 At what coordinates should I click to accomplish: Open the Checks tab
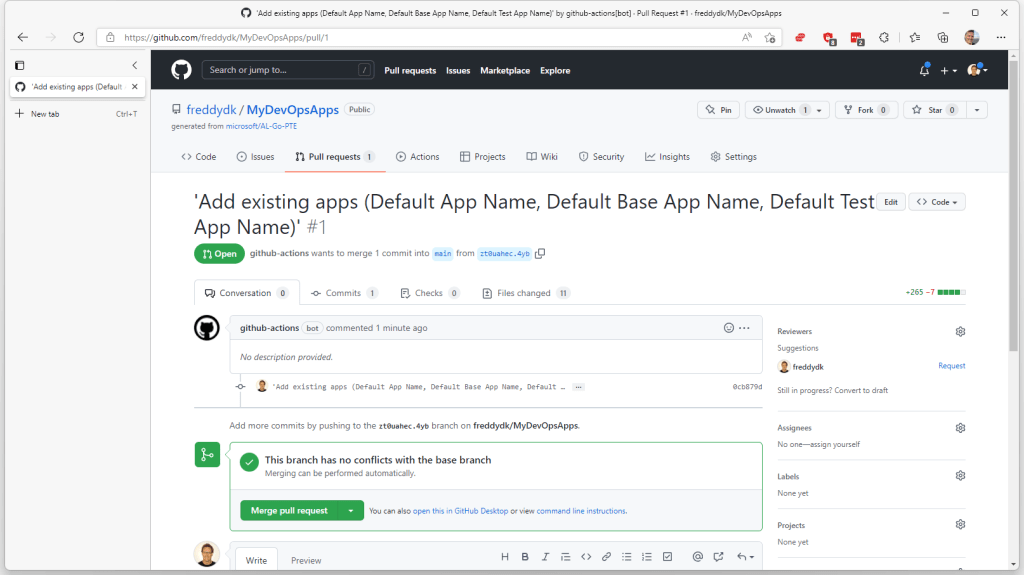coord(430,293)
